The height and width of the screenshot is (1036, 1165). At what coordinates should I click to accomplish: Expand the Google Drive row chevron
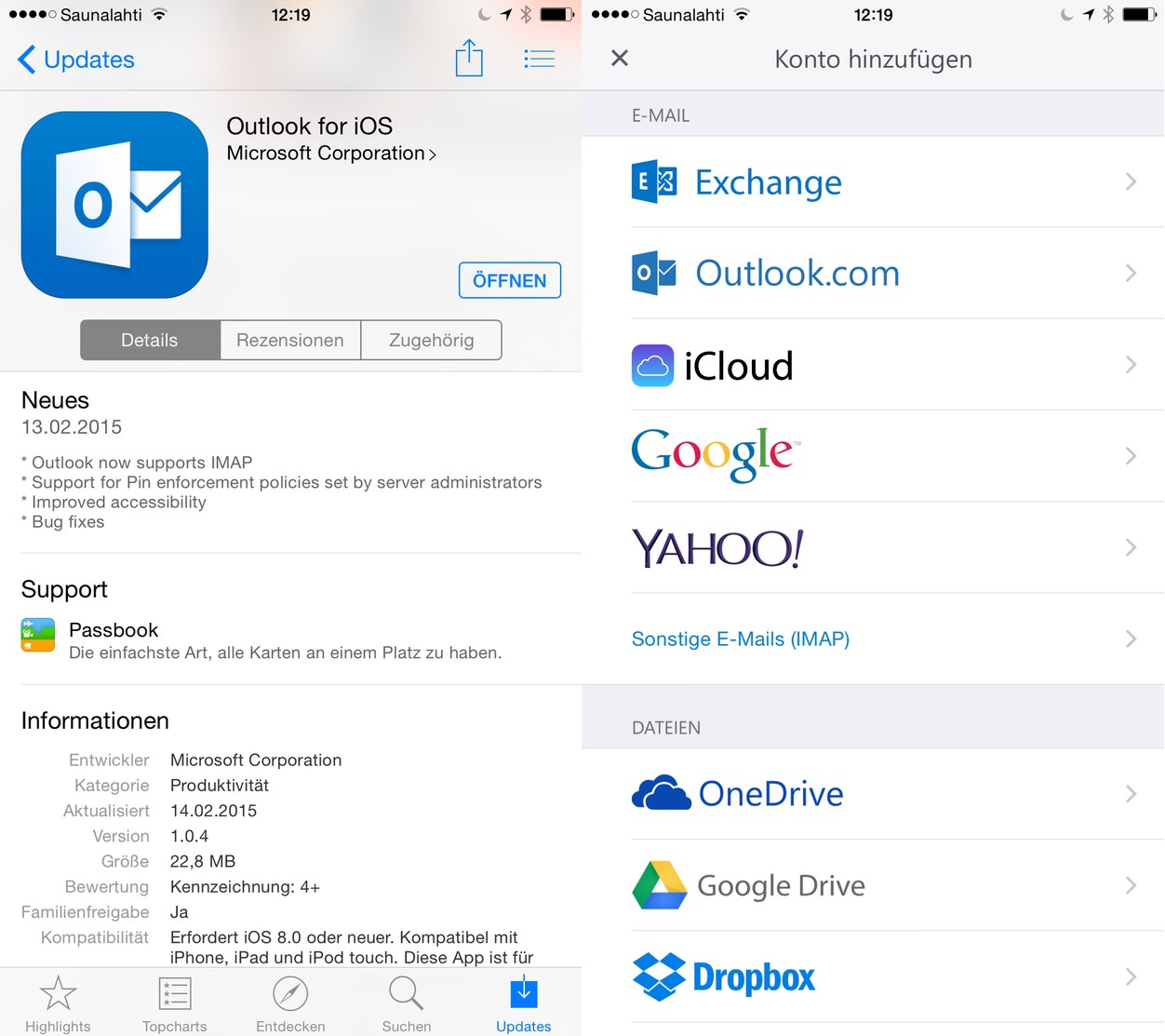[x=1131, y=885]
